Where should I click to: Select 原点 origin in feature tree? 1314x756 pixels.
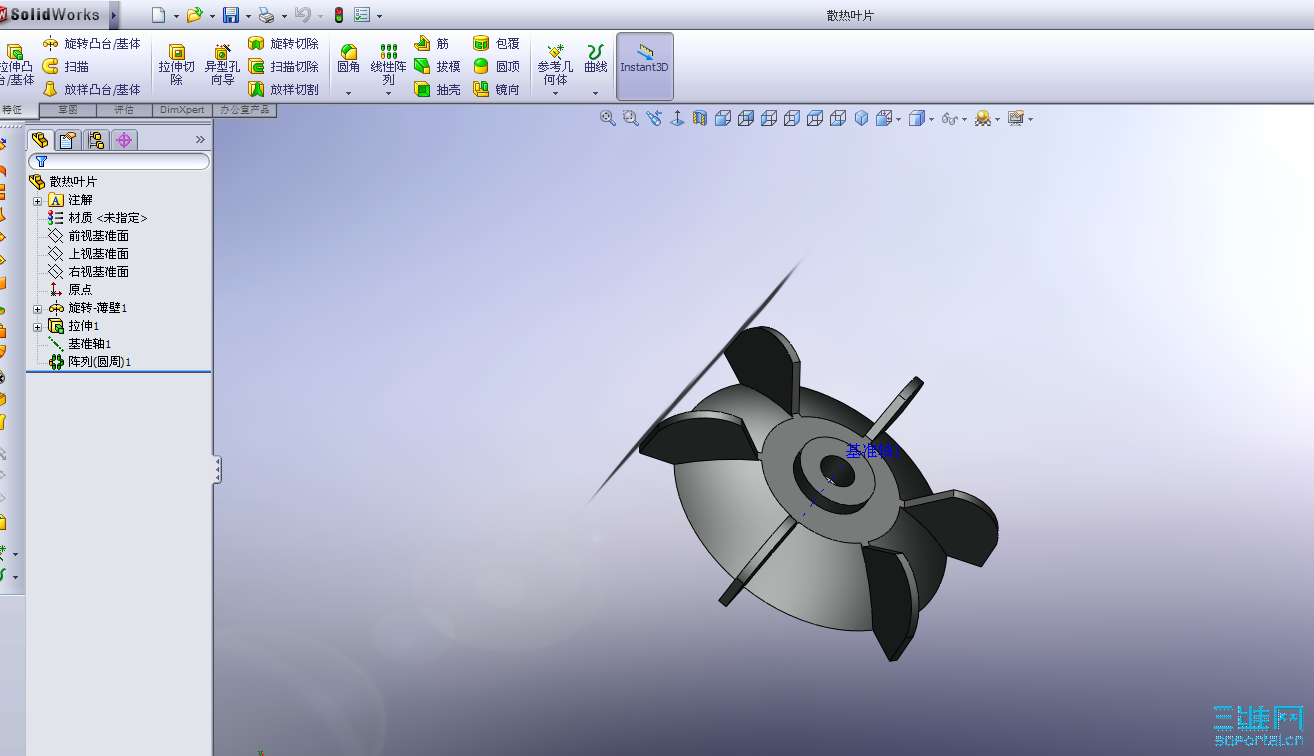point(70,290)
